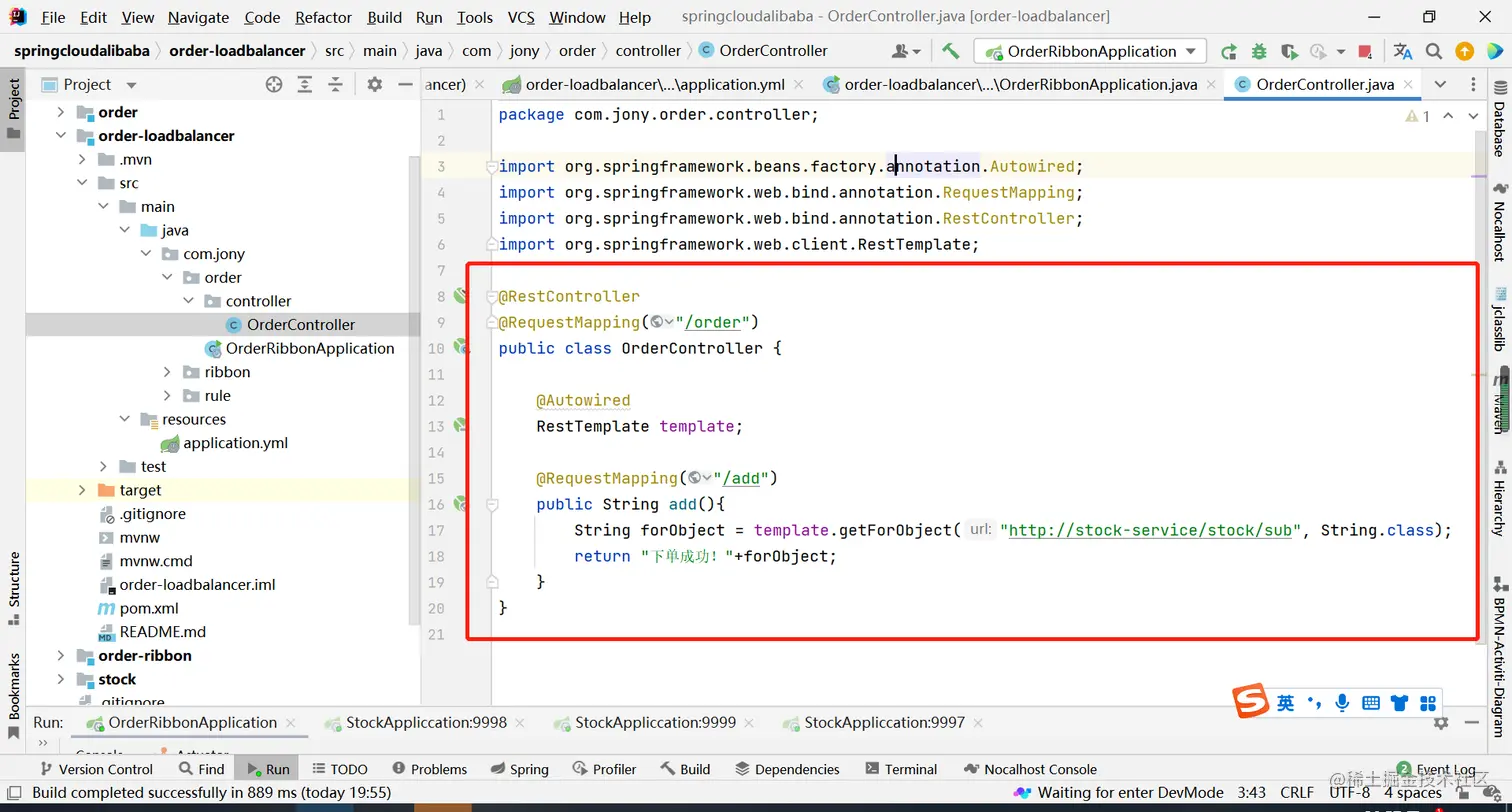Click the Sogou input method S icon
1512x812 pixels.
[1250, 702]
